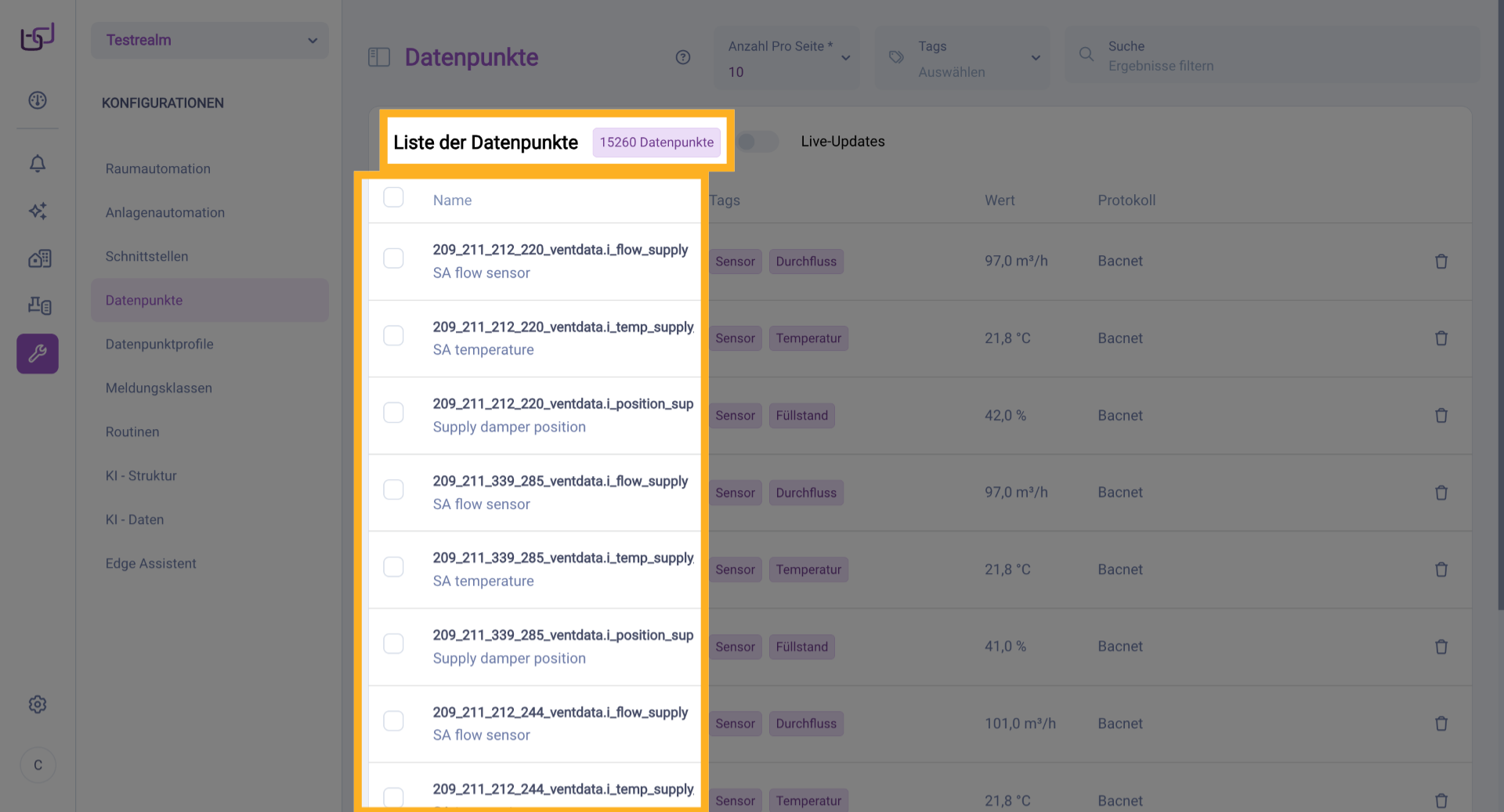The image size is (1504, 812).
Task: Open settings gear icon in sidebar
Action: pos(38,705)
